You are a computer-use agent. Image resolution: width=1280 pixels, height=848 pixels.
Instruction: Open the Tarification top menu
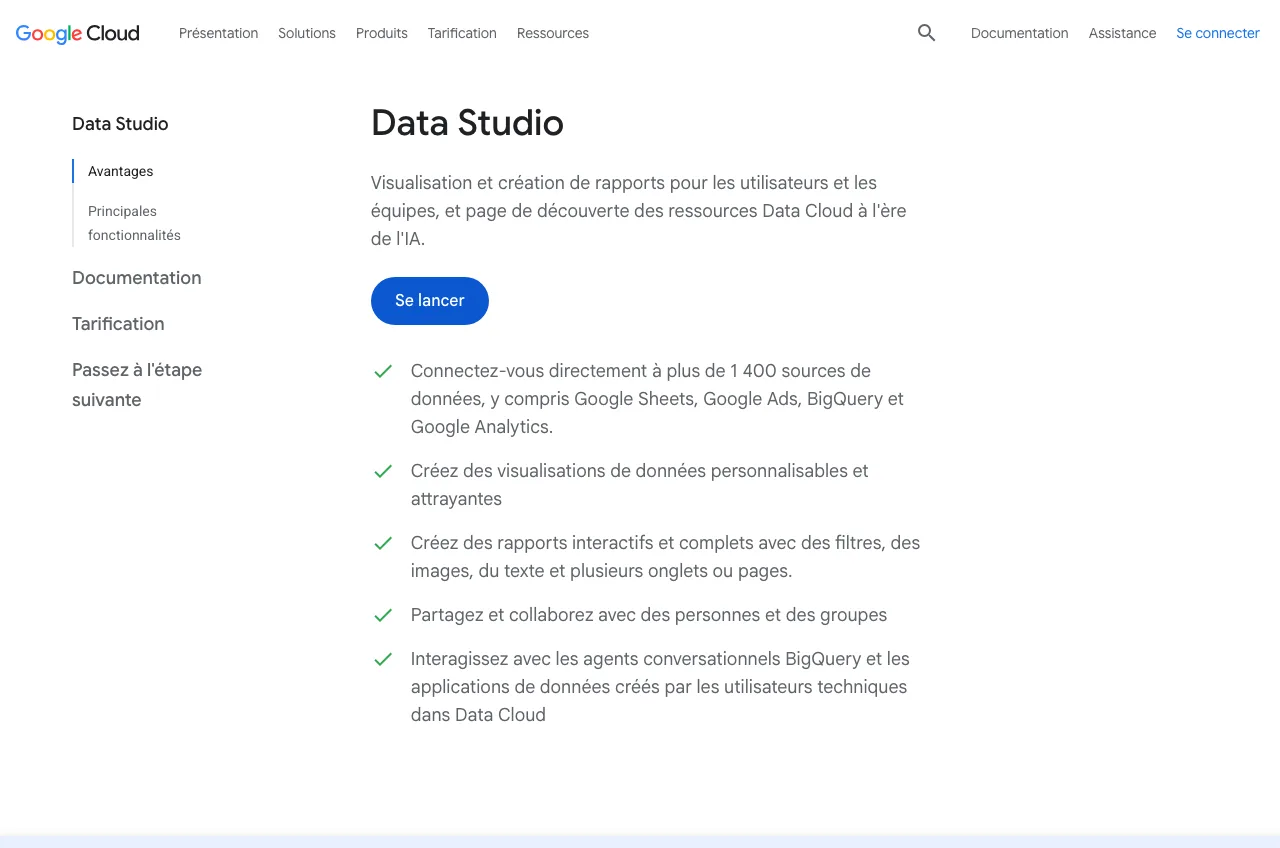[x=462, y=33]
